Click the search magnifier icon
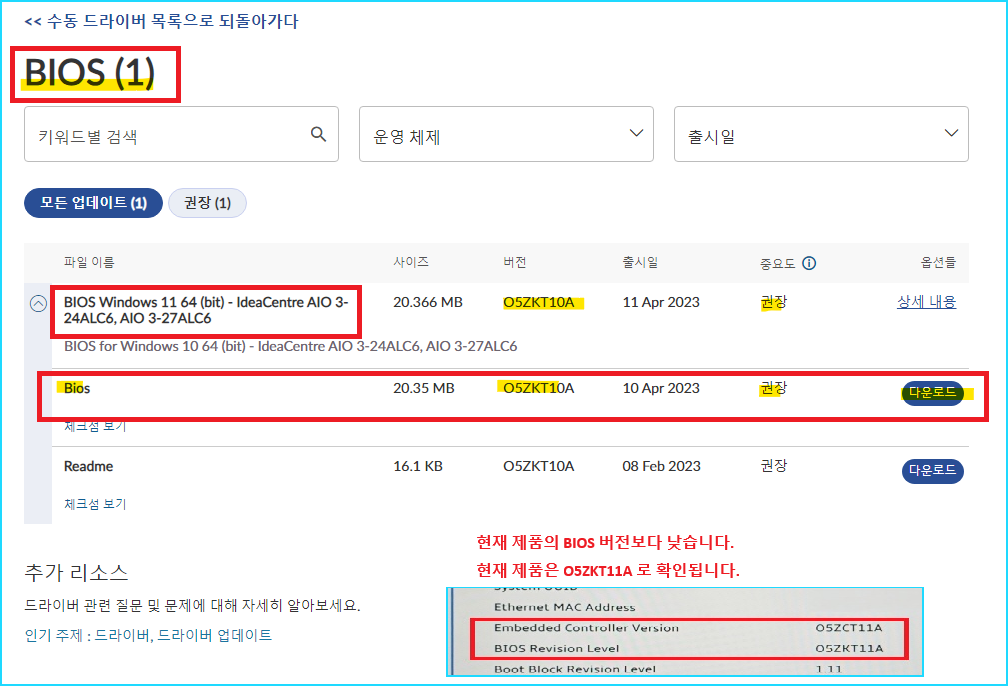Screen dimensions: 1008x686 (x=318, y=134)
